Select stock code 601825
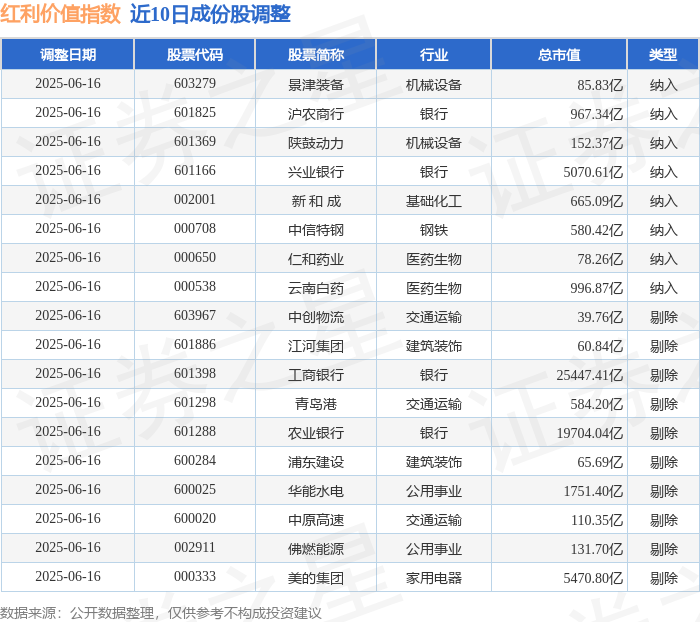 [x=195, y=113]
